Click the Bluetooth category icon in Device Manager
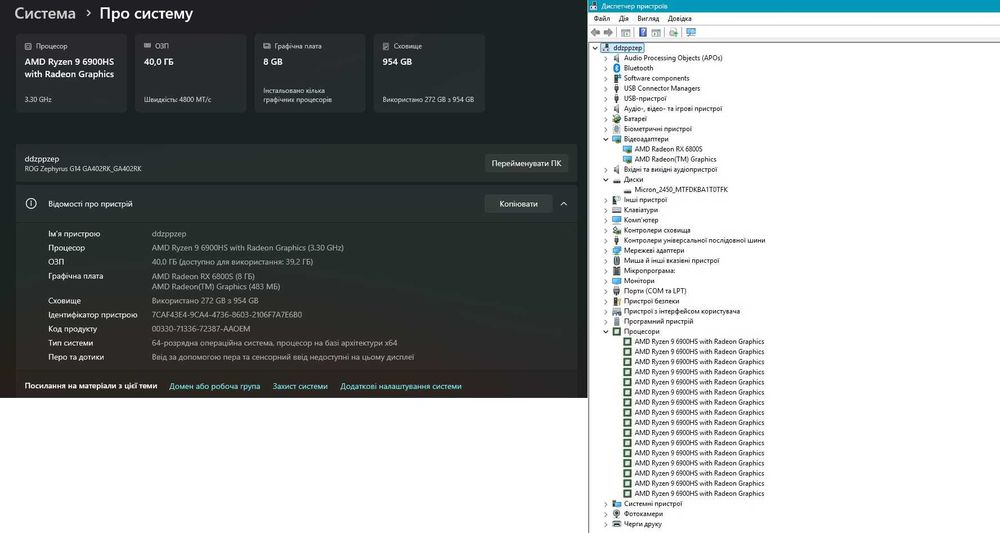Image resolution: width=1000 pixels, height=533 pixels. click(x=617, y=68)
